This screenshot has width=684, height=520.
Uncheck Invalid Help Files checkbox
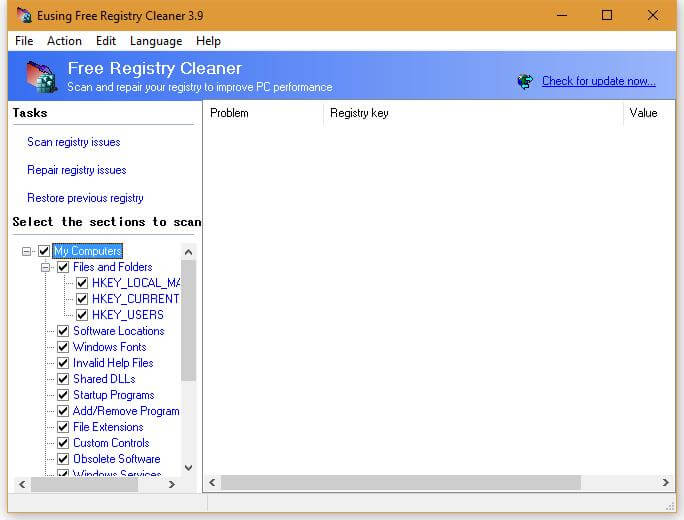pyautogui.click(x=63, y=363)
